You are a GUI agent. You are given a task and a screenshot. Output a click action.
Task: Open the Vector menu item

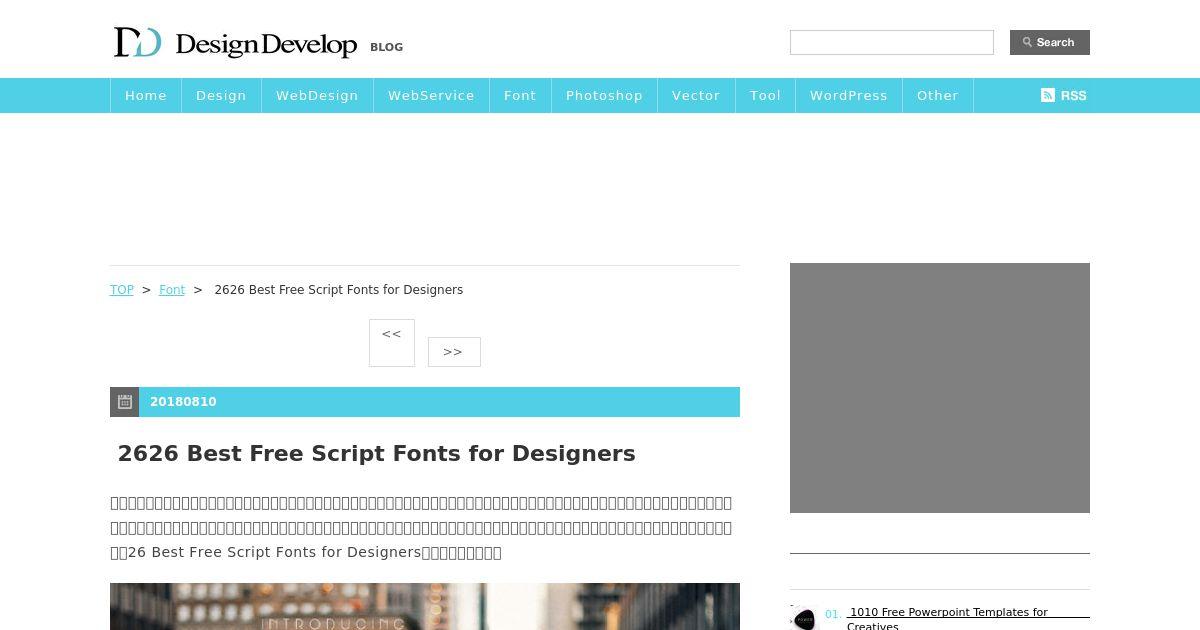point(696,95)
